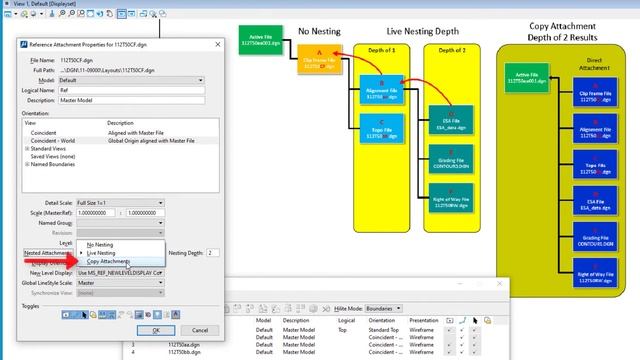Click the Logical Name input field

(x=131, y=90)
